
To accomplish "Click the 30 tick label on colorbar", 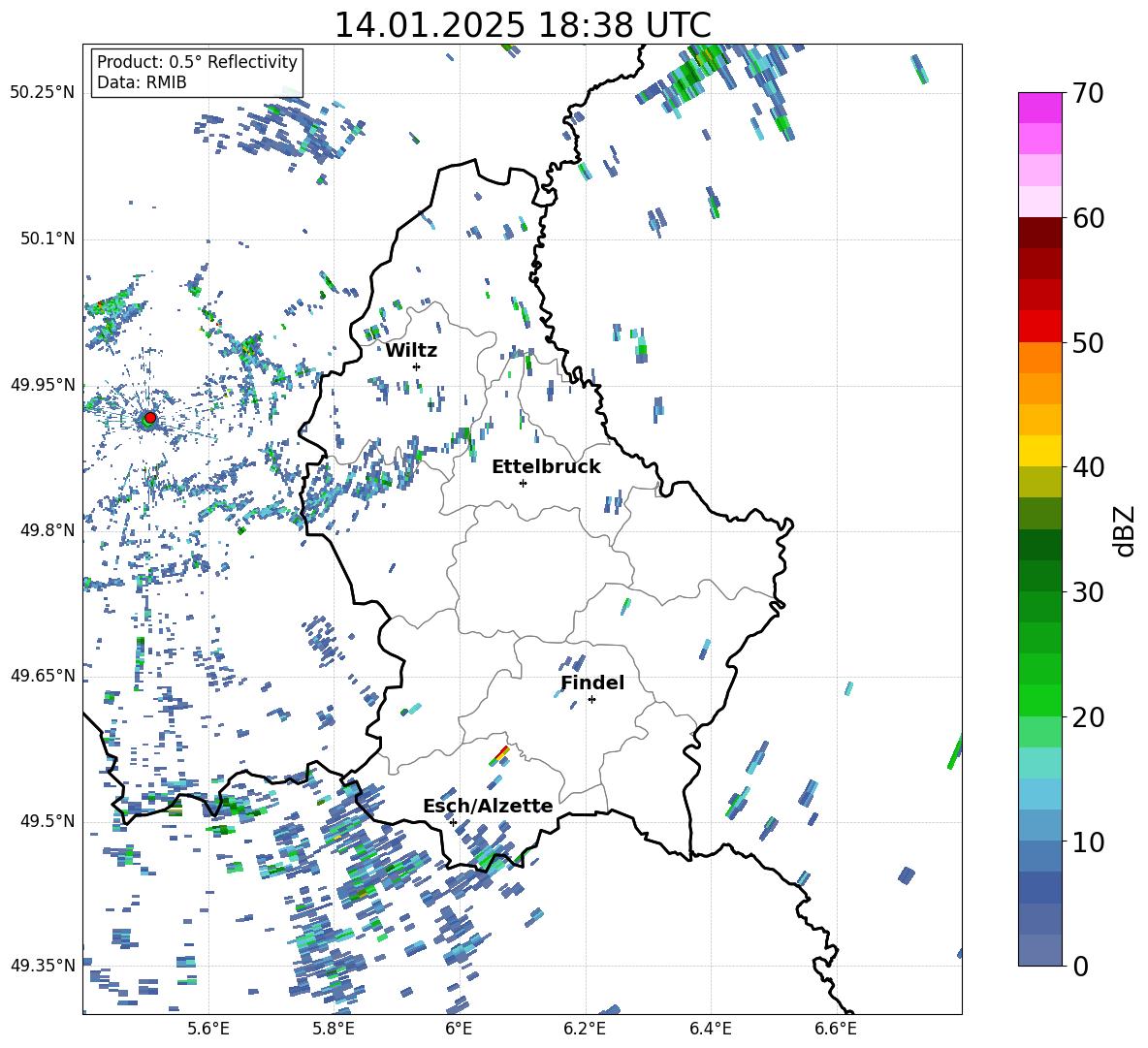I will pos(1088,592).
